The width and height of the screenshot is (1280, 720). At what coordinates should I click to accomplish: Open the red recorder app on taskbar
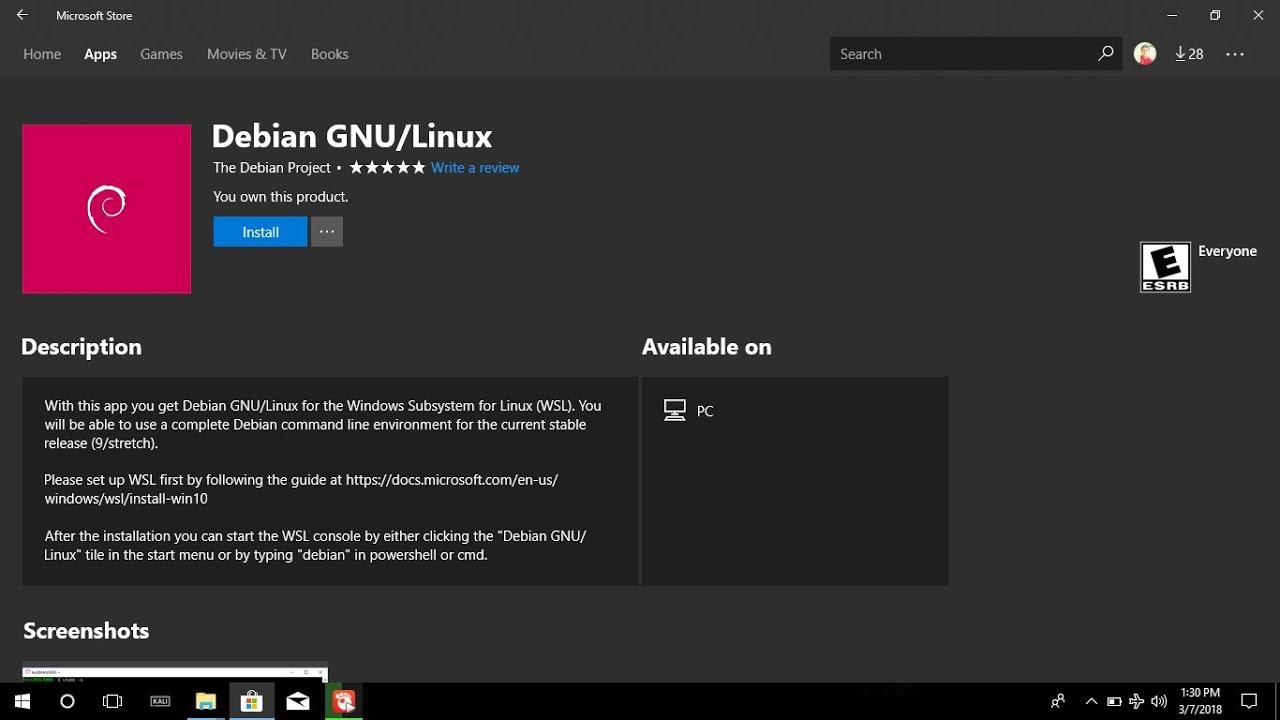pyautogui.click(x=344, y=701)
